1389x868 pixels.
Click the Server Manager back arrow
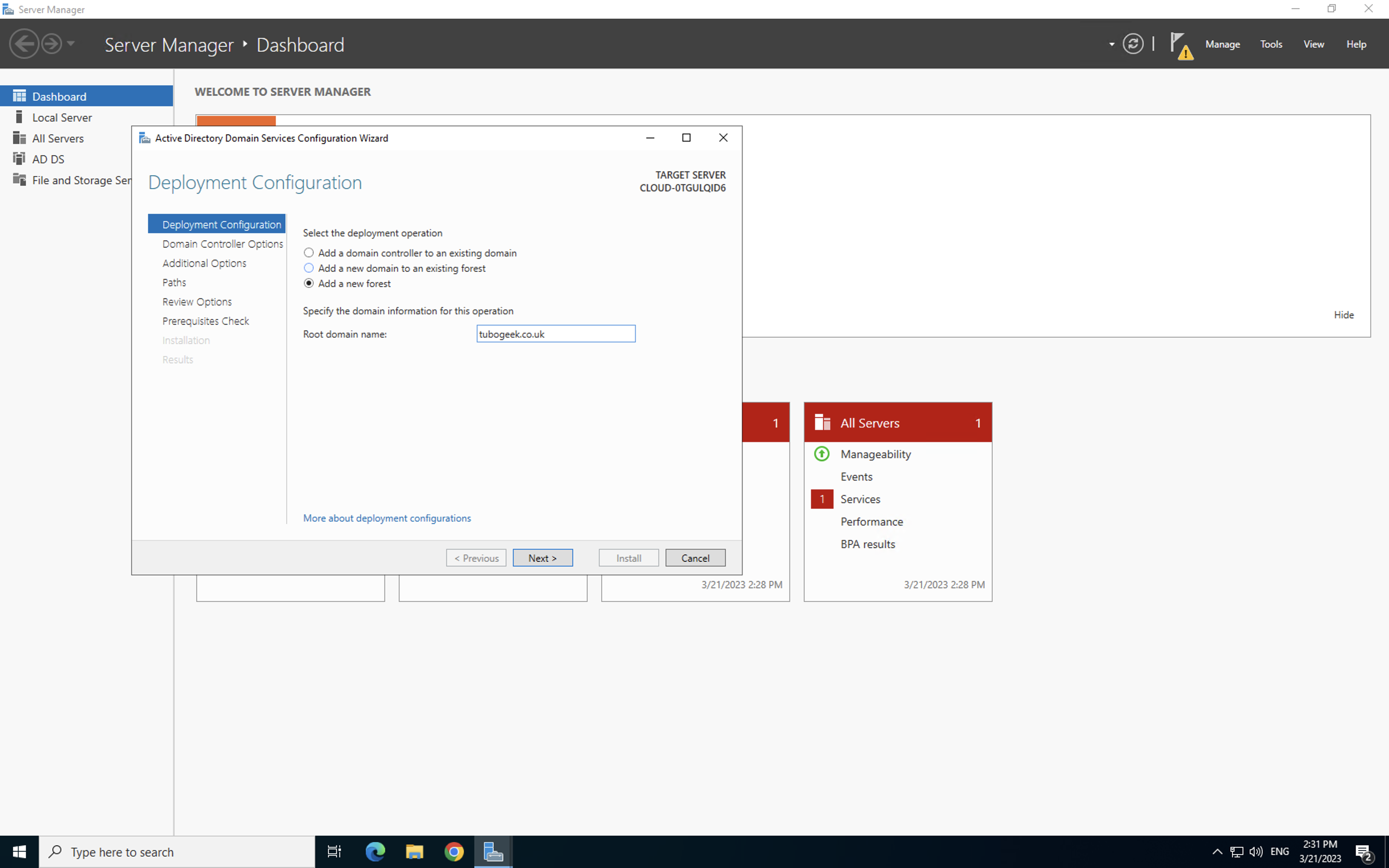pos(24,44)
